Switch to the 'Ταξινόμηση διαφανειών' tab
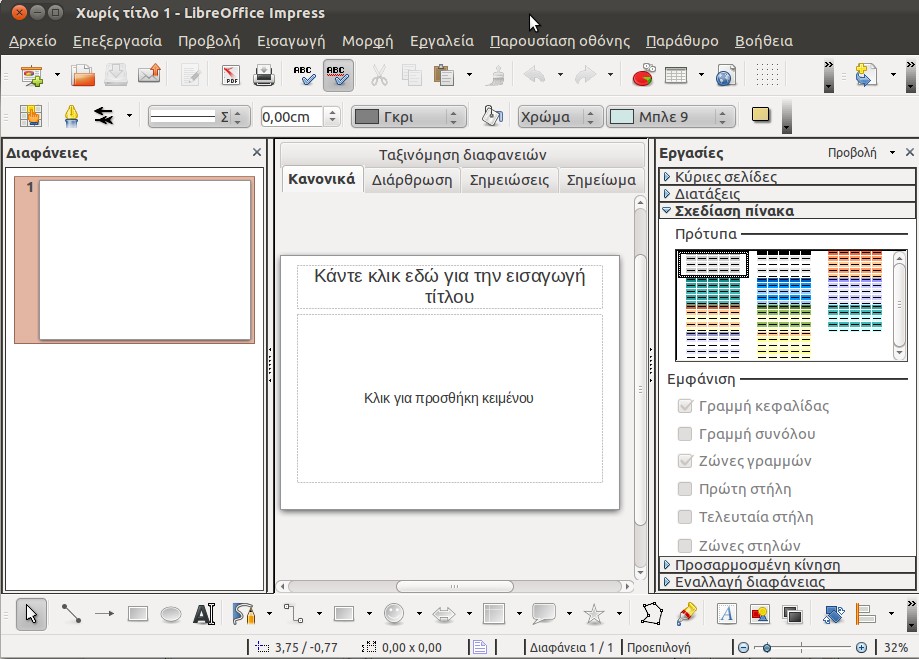The width and height of the screenshot is (919, 659). pyautogui.click(x=462, y=155)
